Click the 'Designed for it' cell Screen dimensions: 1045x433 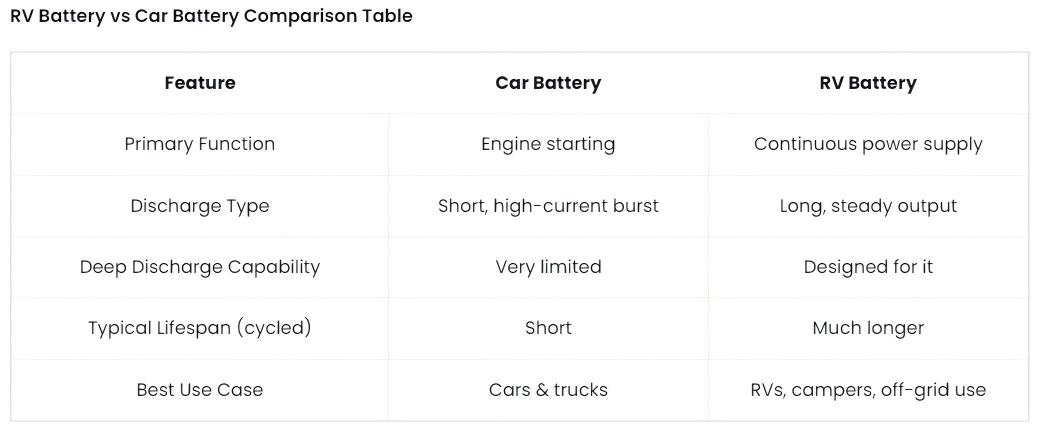(867, 267)
